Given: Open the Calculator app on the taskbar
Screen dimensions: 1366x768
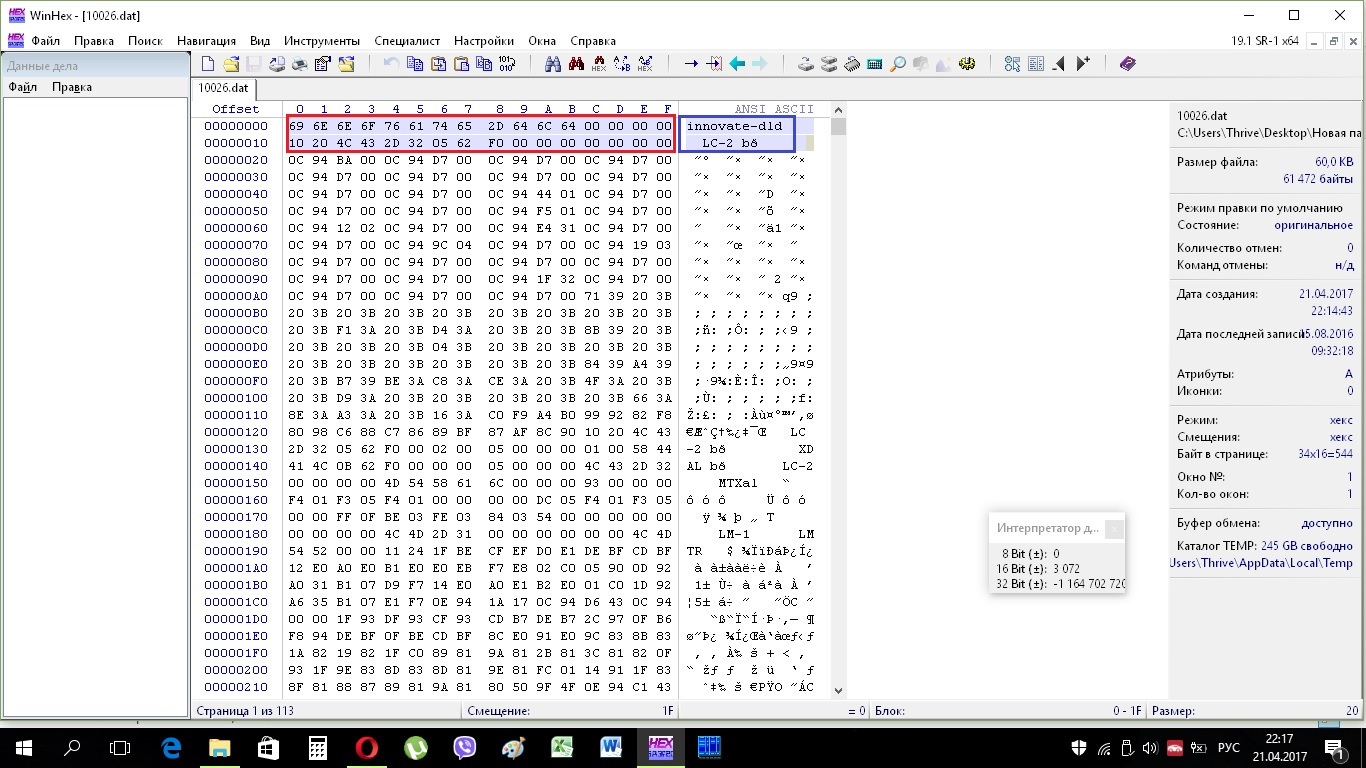Looking at the screenshot, I should [x=317, y=746].
